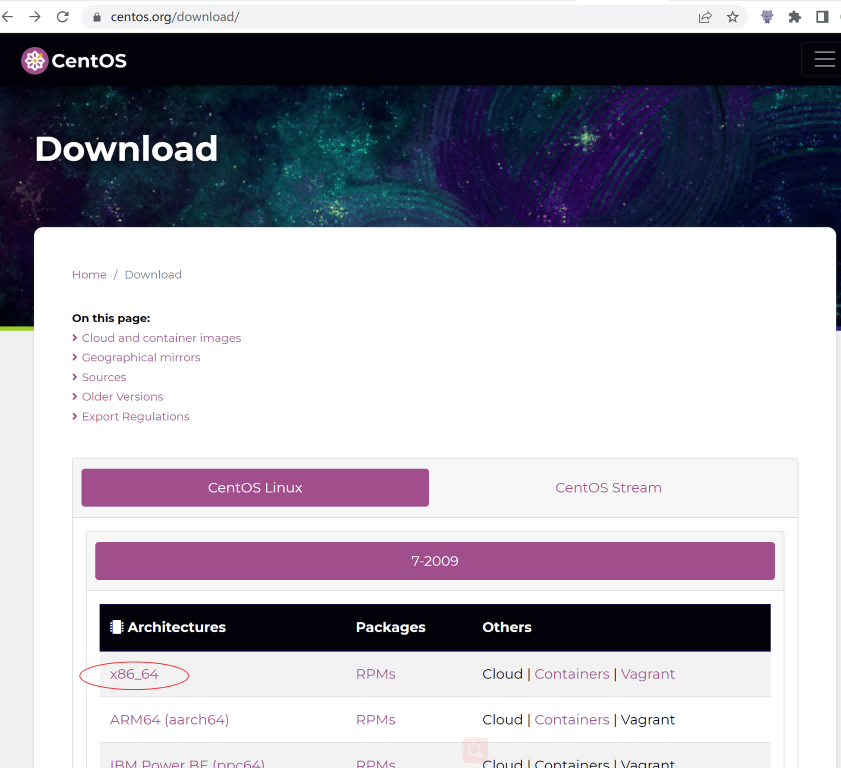841x768 pixels.
Task: Jump to Cloud and container images
Action: pyautogui.click(x=161, y=338)
